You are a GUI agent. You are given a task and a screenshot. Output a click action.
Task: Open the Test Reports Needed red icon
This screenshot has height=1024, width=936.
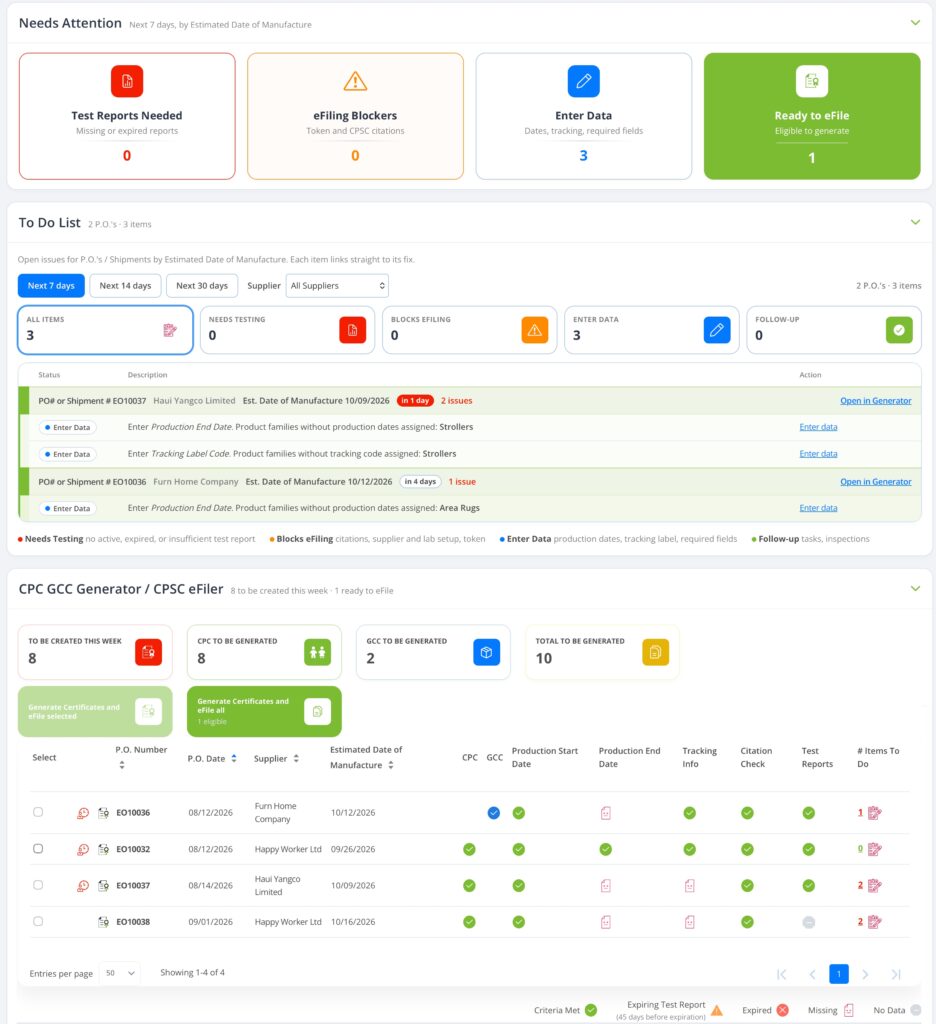pos(127,81)
